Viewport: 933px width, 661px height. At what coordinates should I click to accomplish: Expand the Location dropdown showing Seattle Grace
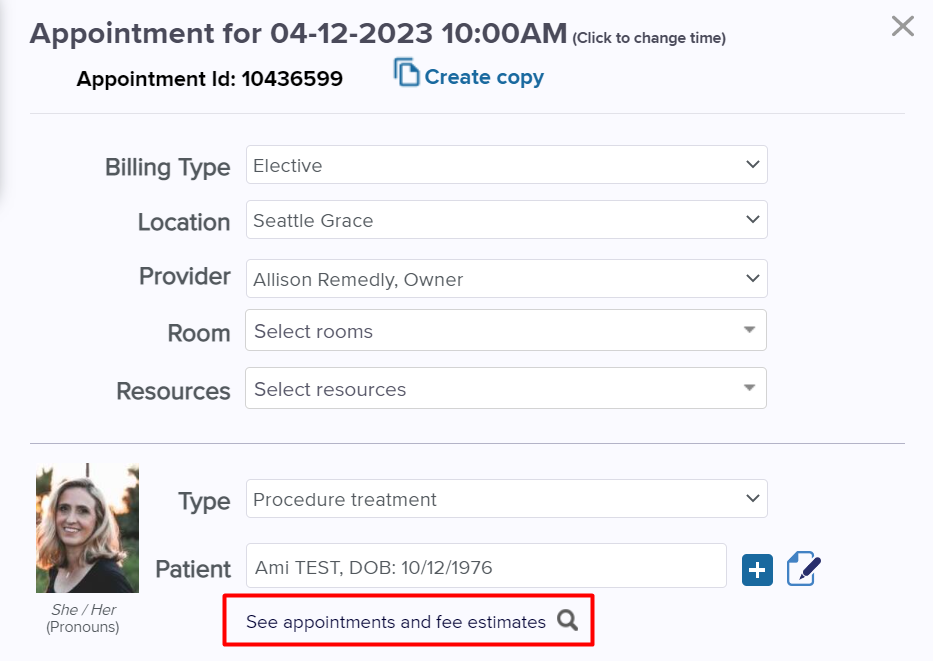click(x=506, y=220)
